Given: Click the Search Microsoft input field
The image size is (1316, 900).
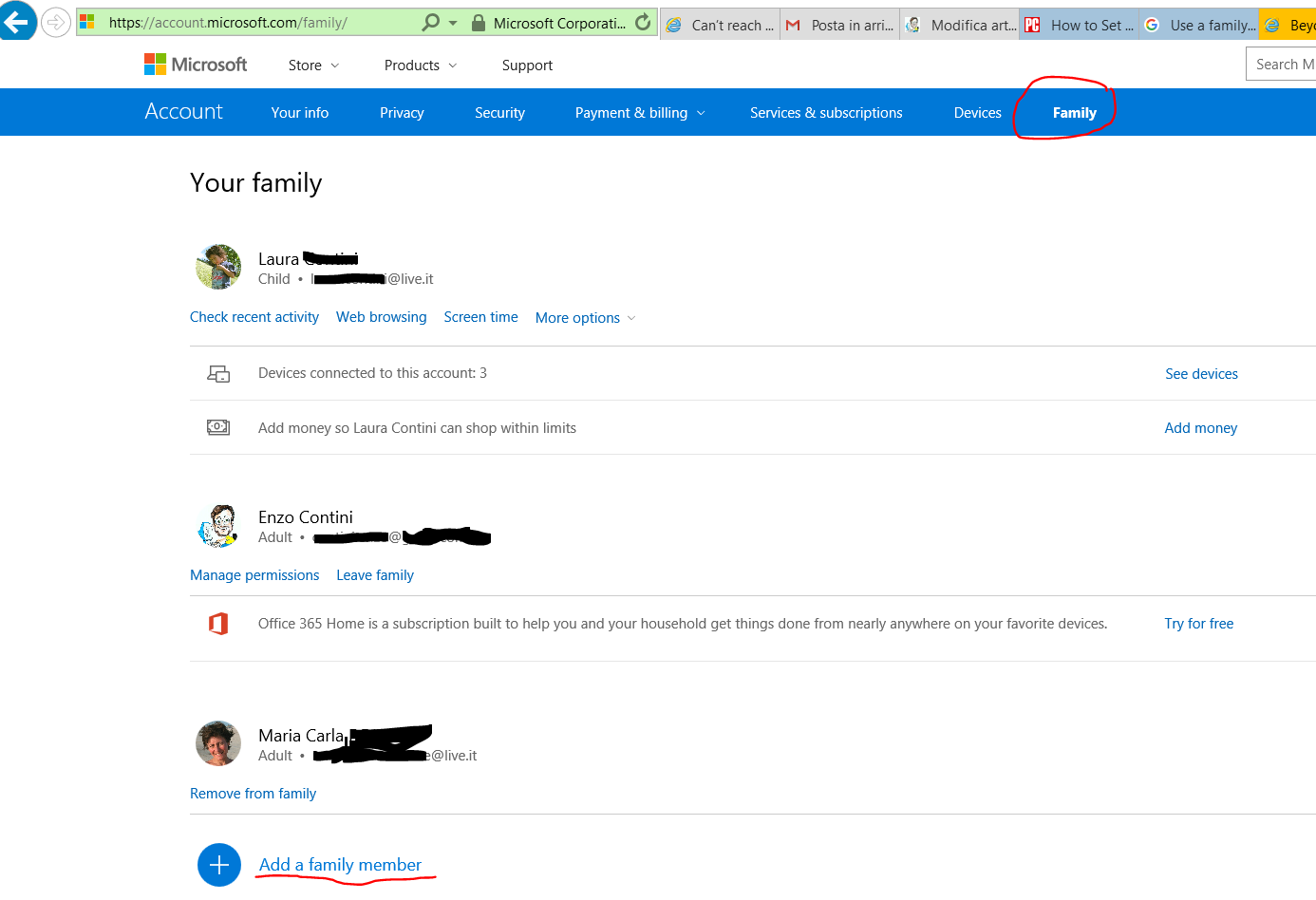Looking at the screenshot, I should pyautogui.click(x=1282, y=65).
